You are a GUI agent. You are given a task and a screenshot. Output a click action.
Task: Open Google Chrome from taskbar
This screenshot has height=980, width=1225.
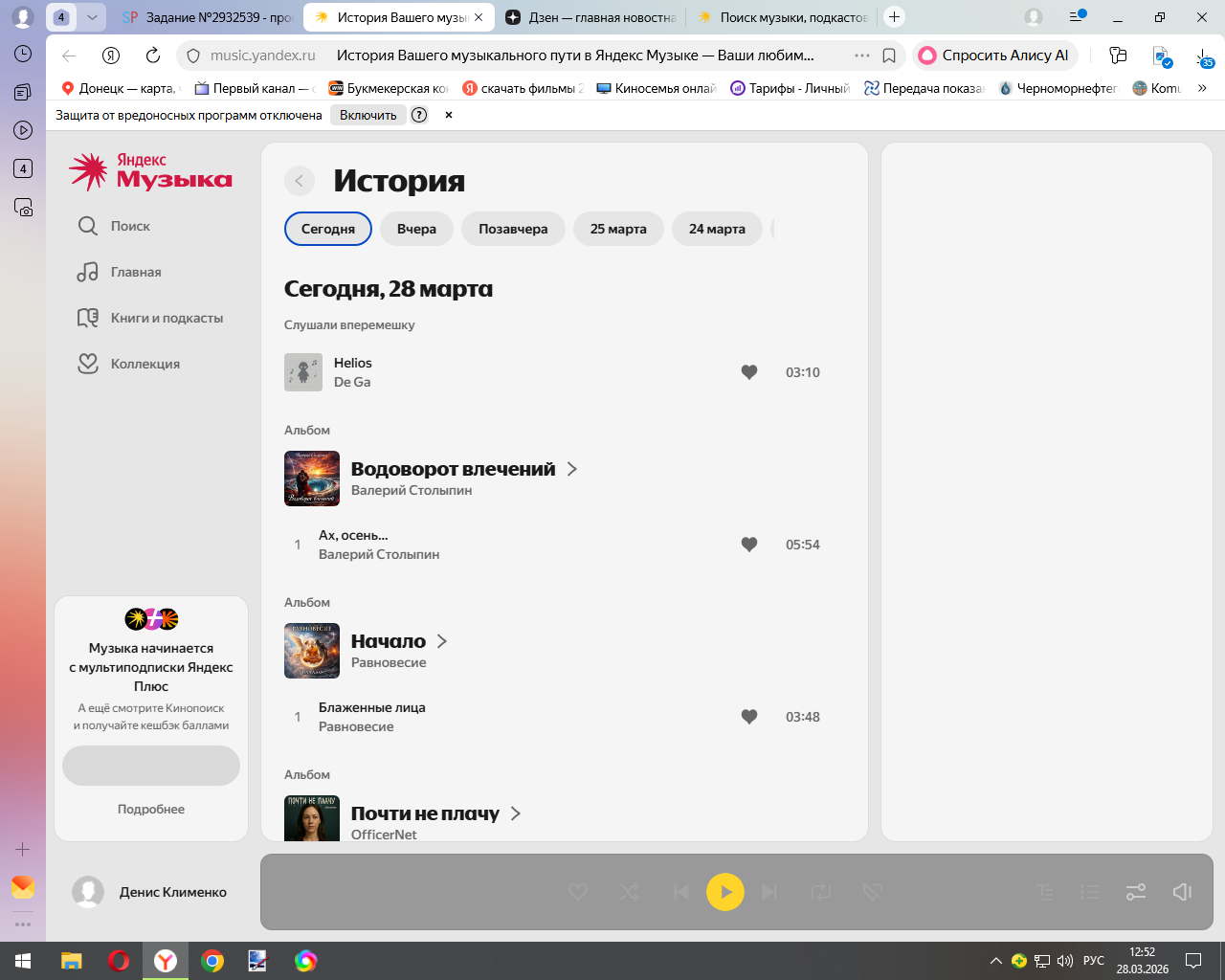click(x=212, y=961)
